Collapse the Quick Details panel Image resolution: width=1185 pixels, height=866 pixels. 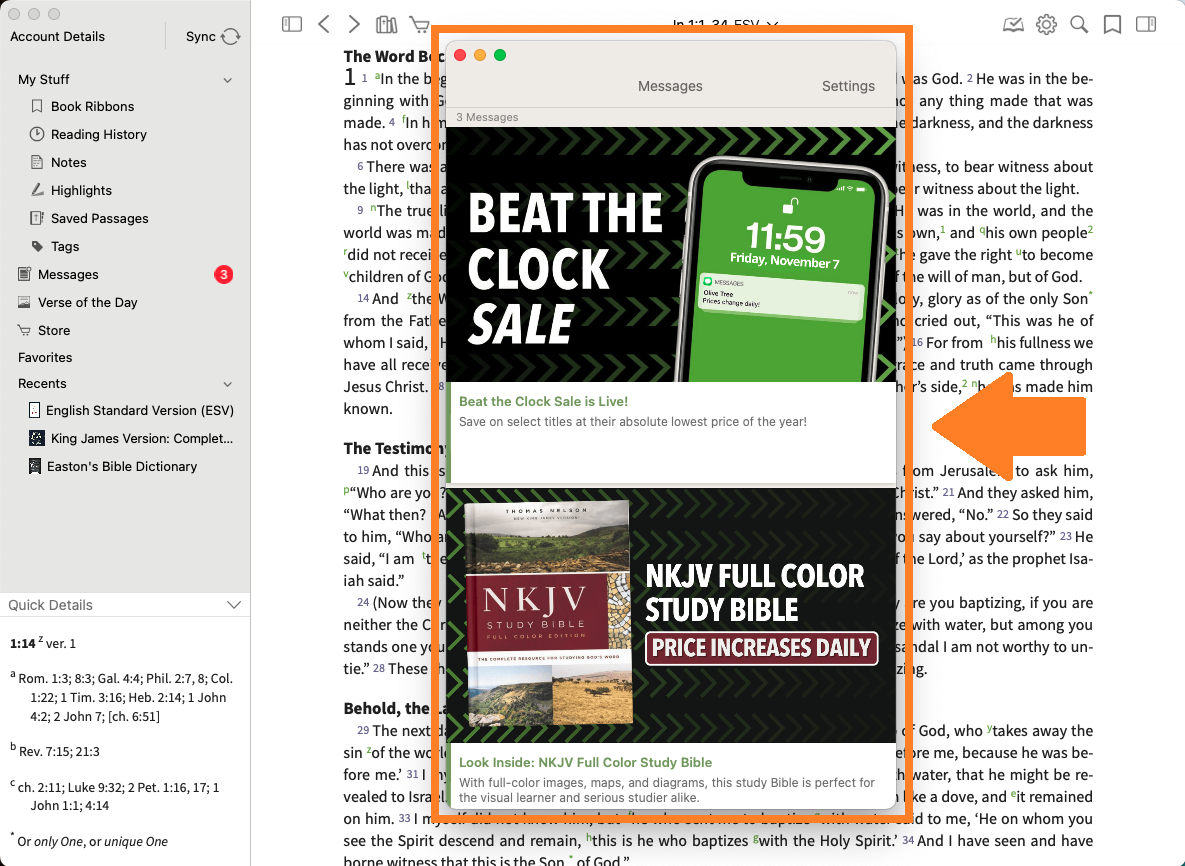234,605
